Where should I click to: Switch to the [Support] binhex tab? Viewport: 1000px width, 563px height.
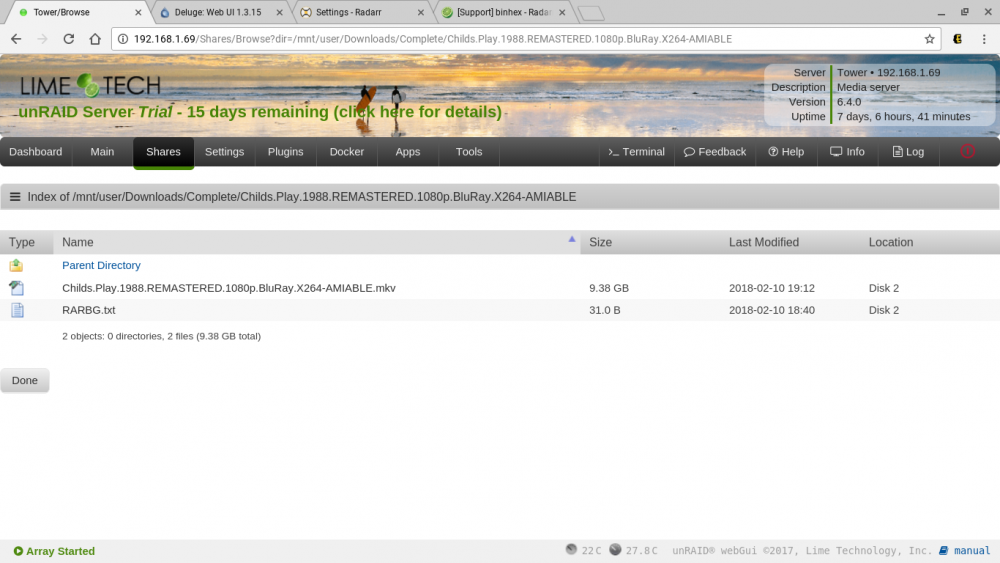point(504,12)
